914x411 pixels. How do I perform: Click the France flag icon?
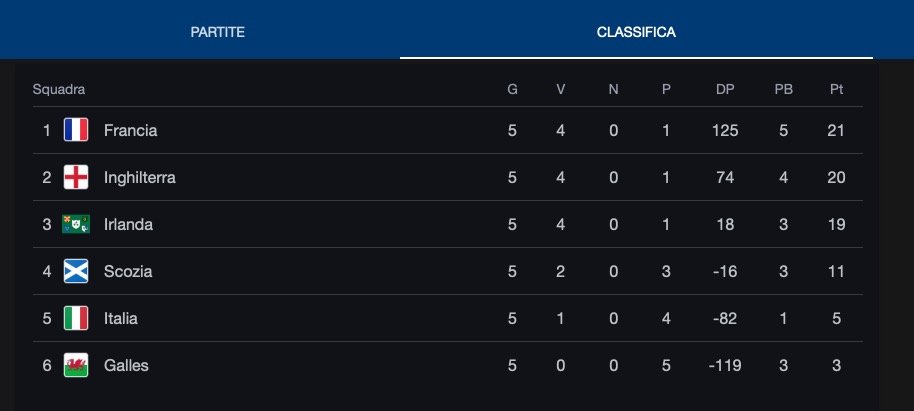(x=76, y=130)
